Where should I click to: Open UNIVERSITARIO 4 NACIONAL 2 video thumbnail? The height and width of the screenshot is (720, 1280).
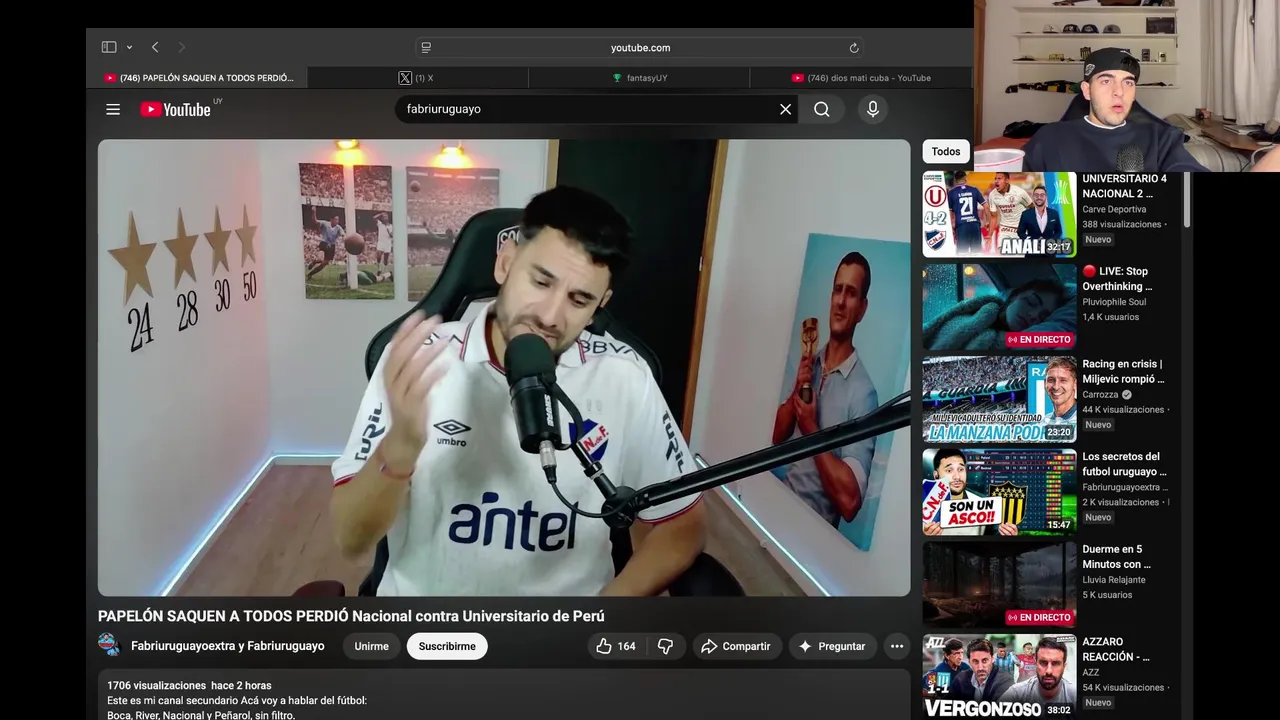(999, 214)
